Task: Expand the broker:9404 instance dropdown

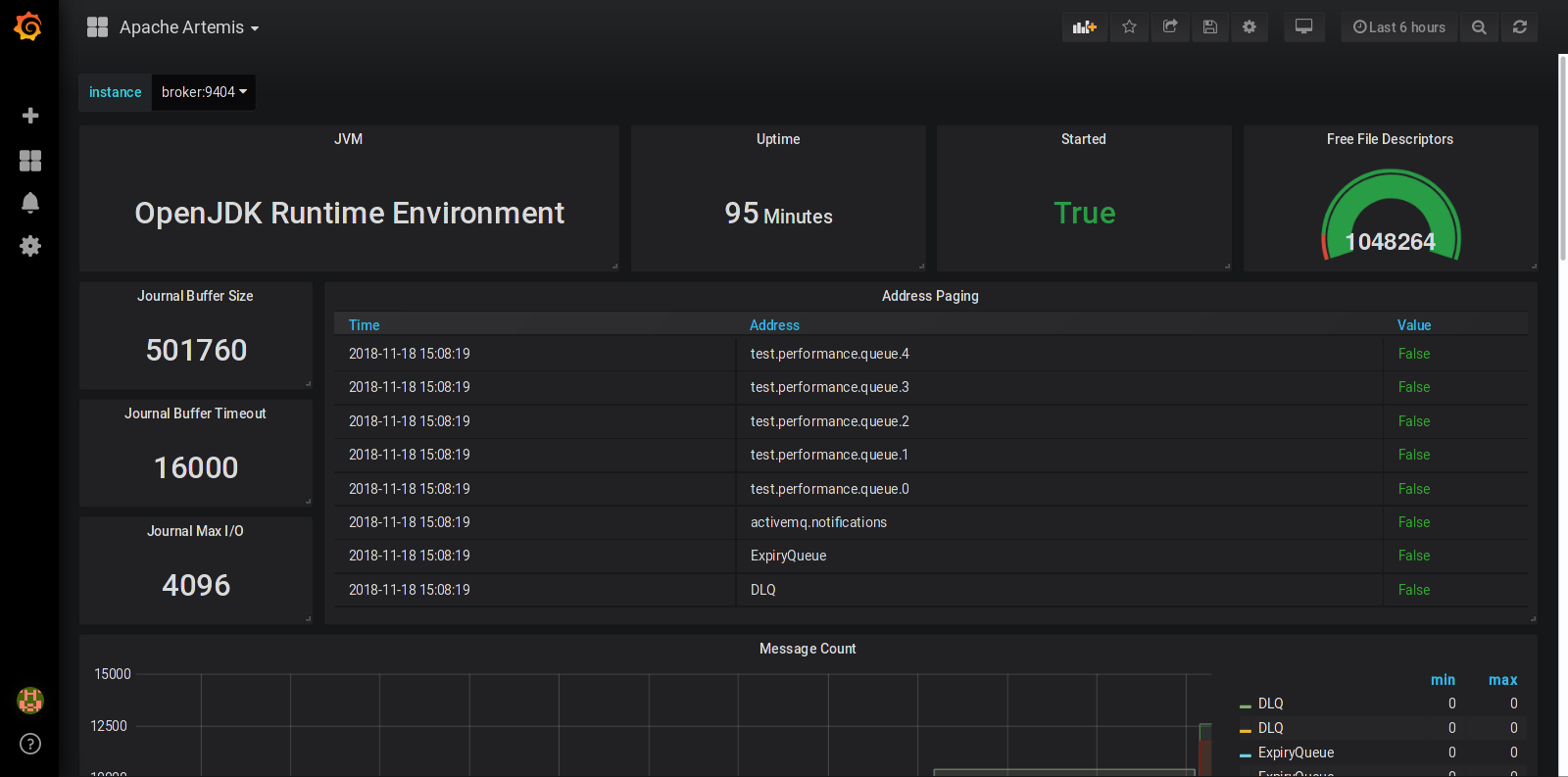Action: click(x=204, y=92)
